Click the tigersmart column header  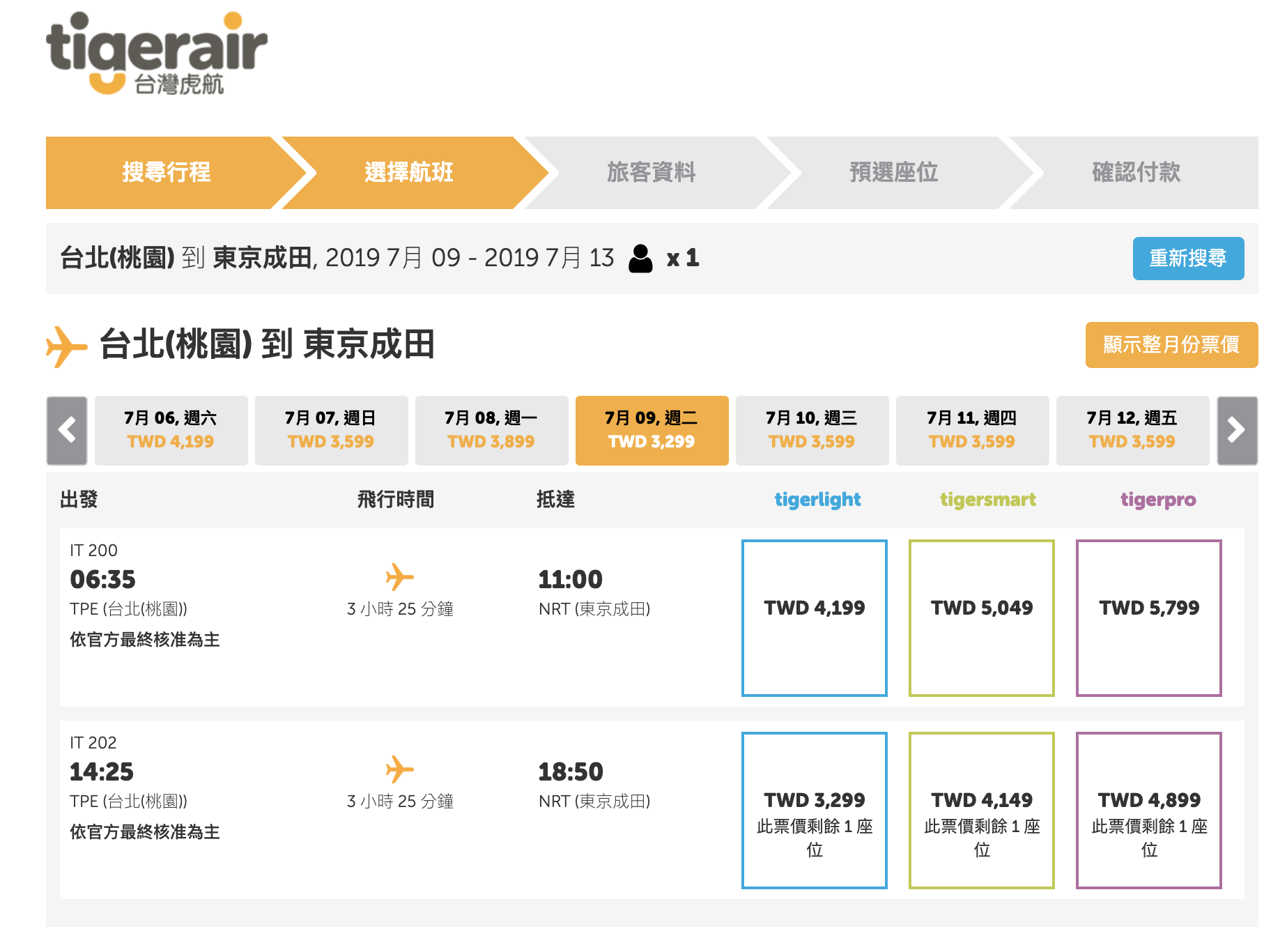click(x=988, y=500)
